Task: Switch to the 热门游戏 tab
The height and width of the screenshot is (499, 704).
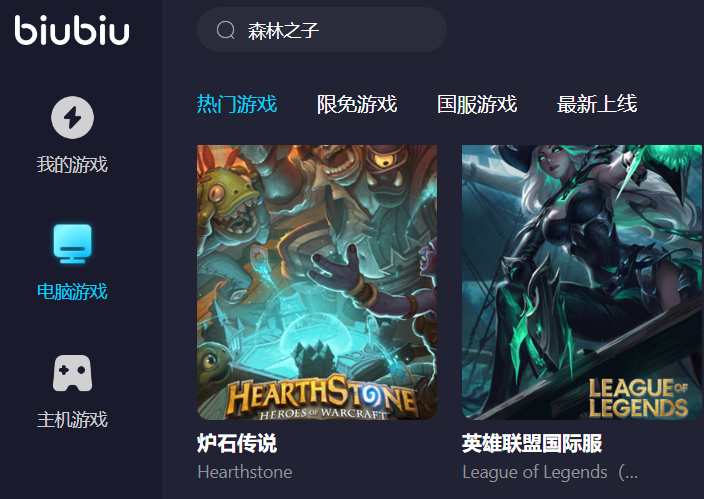Action: 237,104
